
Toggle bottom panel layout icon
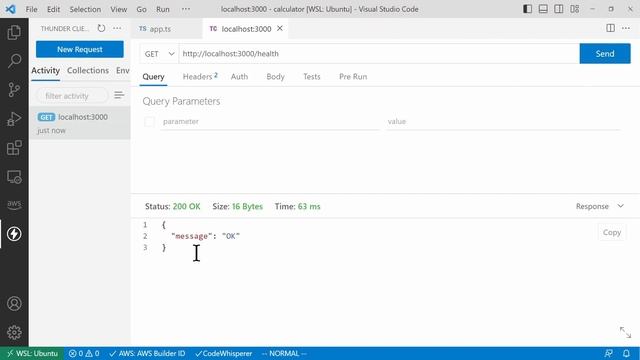click(x=543, y=9)
